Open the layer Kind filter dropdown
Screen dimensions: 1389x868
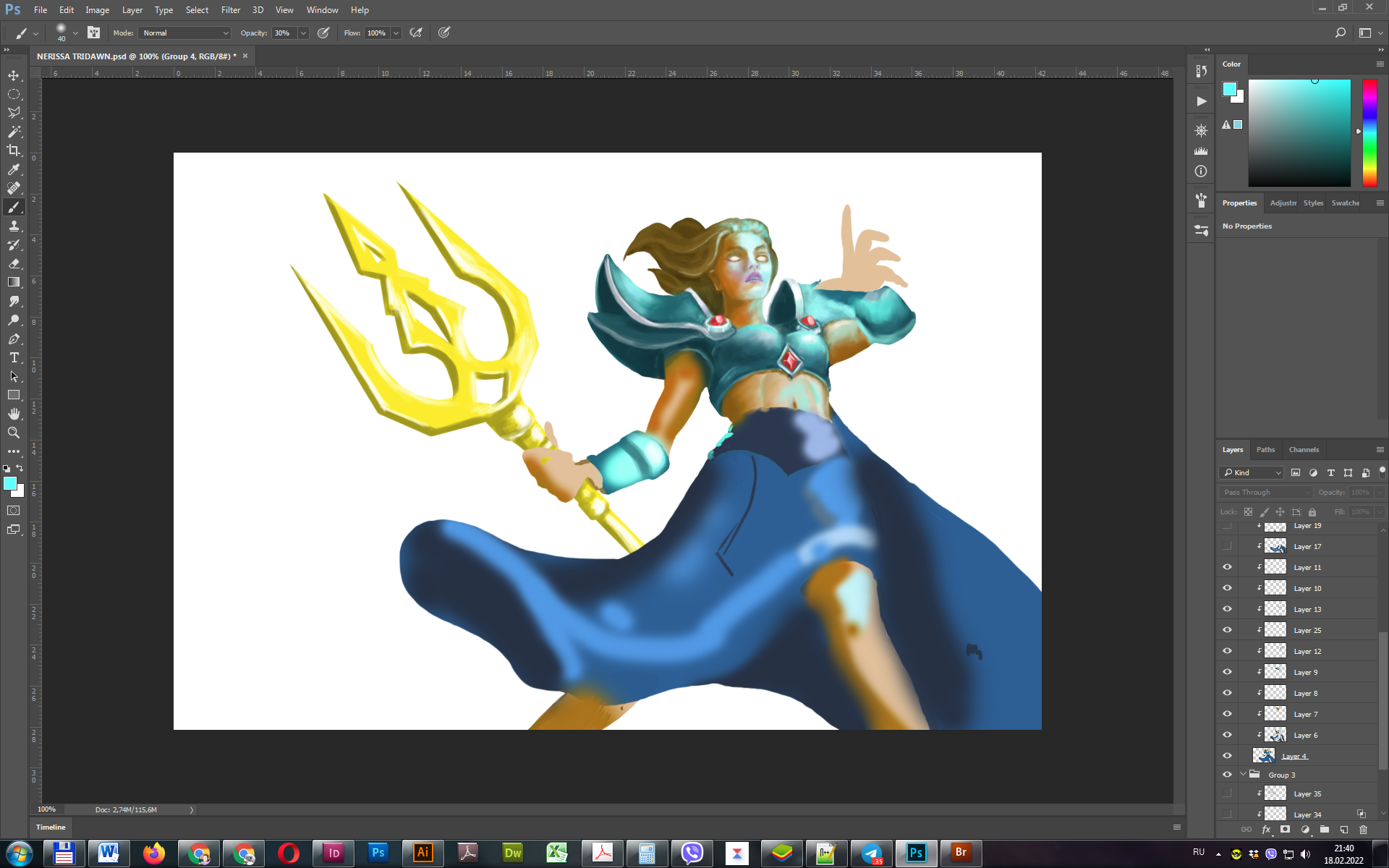point(1252,472)
